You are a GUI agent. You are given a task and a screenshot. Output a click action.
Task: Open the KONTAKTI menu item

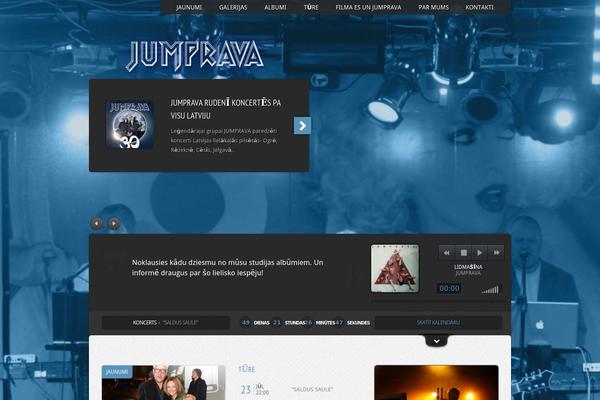point(479,7)
